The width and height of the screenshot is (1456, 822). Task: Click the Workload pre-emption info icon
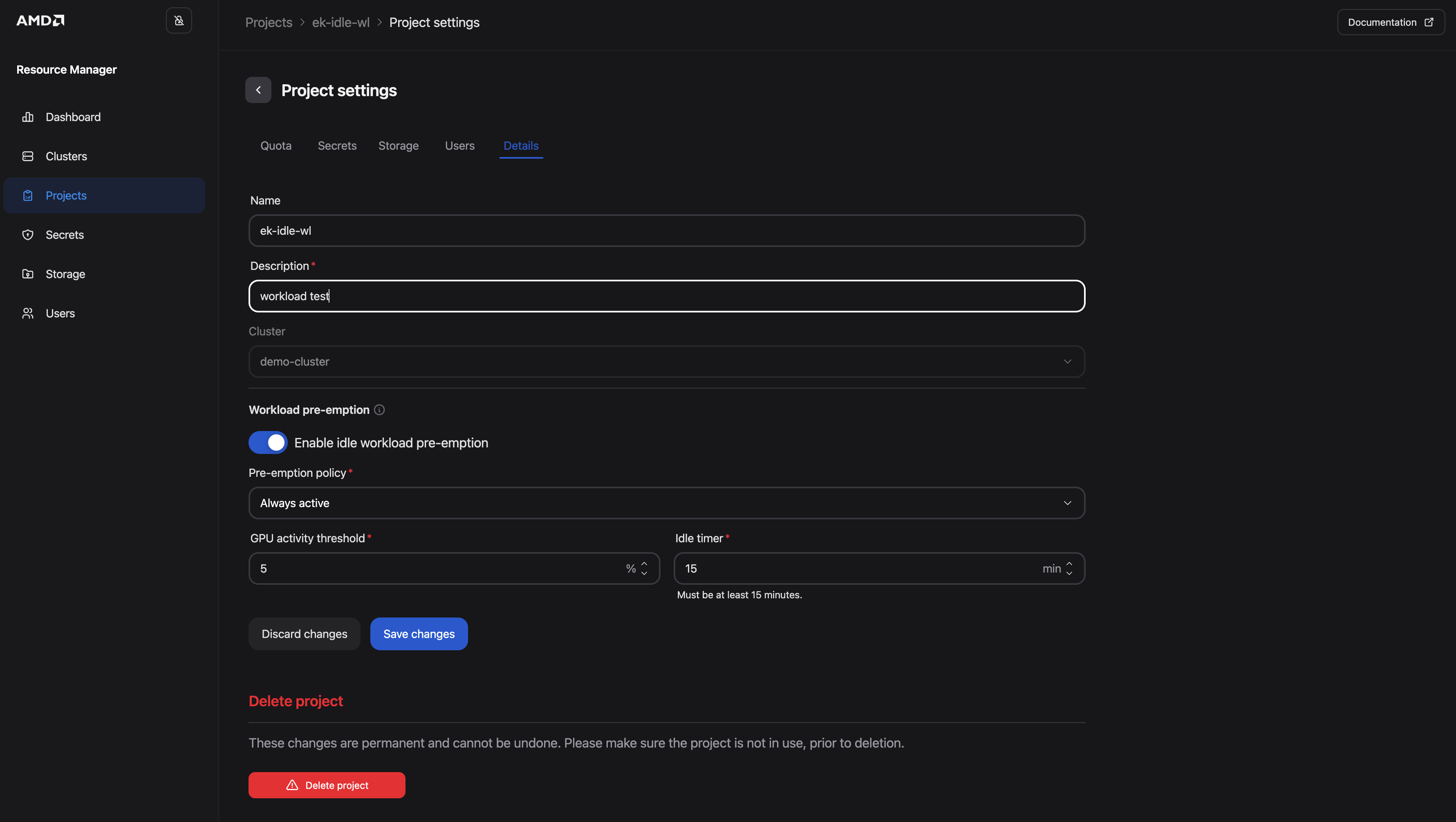point(379,410)
